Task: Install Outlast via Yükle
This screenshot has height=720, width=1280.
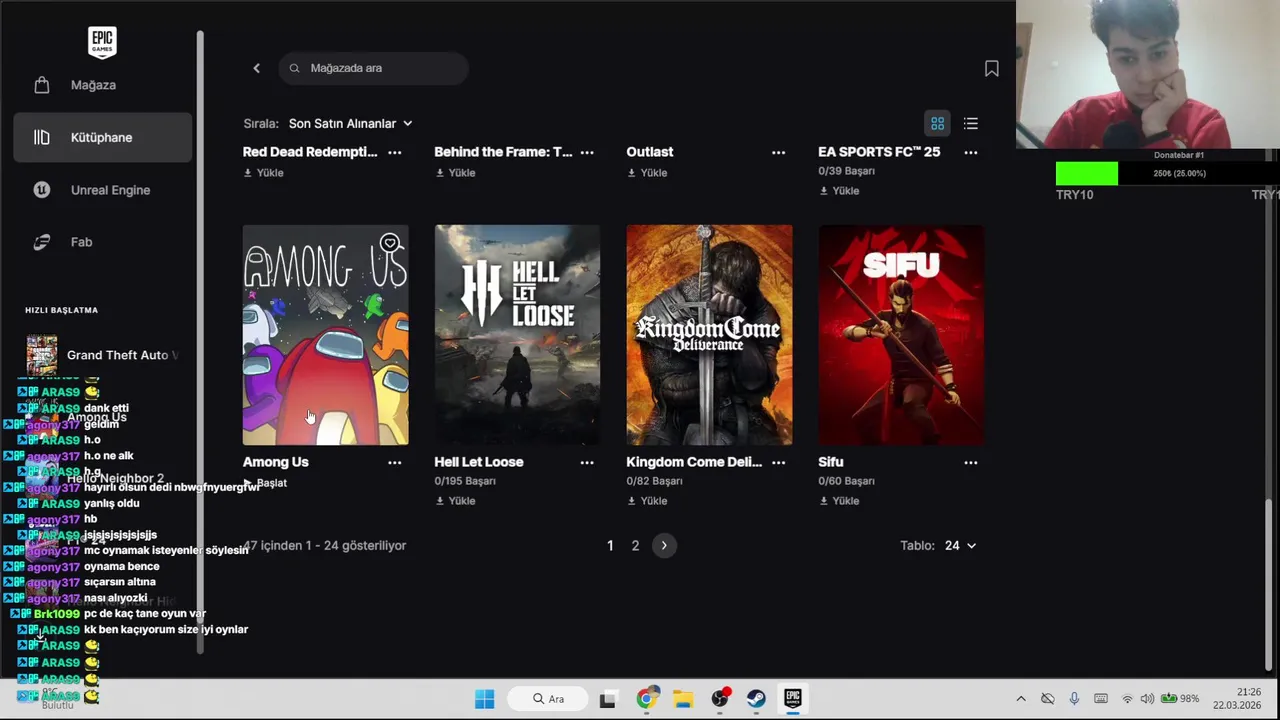Action: point(648,173)
